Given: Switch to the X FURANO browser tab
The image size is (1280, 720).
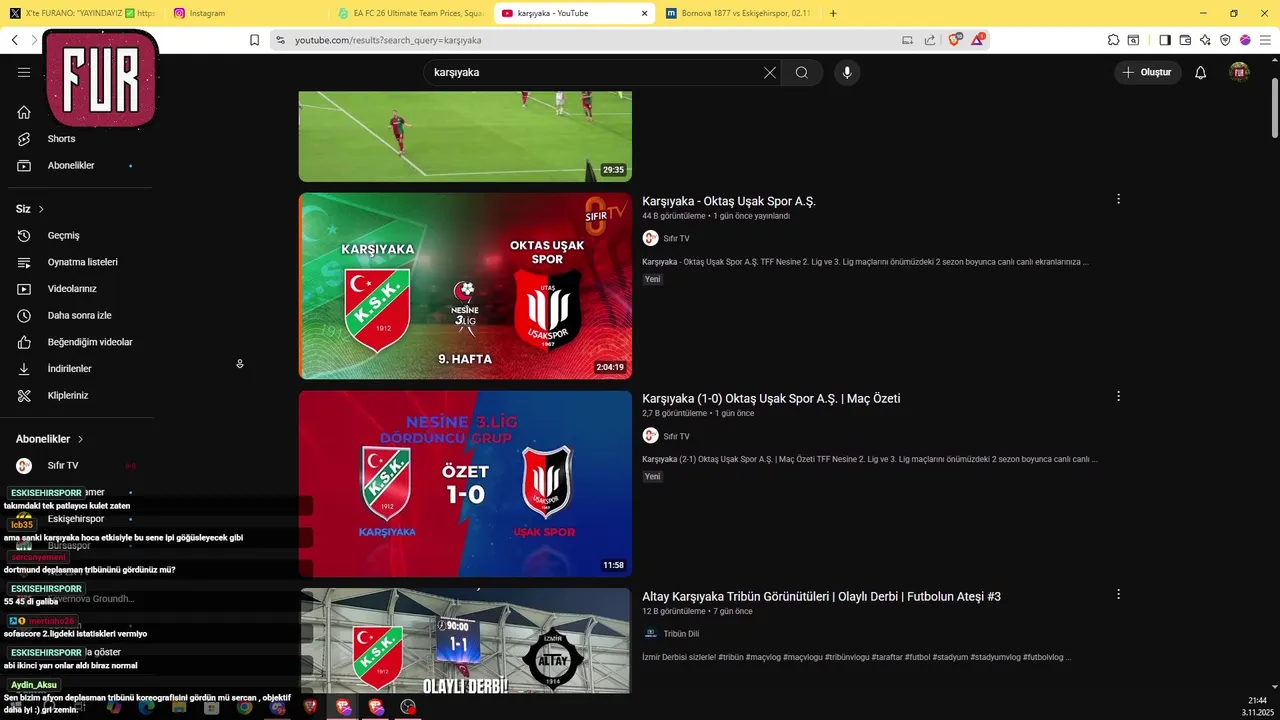Looking at the screenshot, I should click(82, 13).
